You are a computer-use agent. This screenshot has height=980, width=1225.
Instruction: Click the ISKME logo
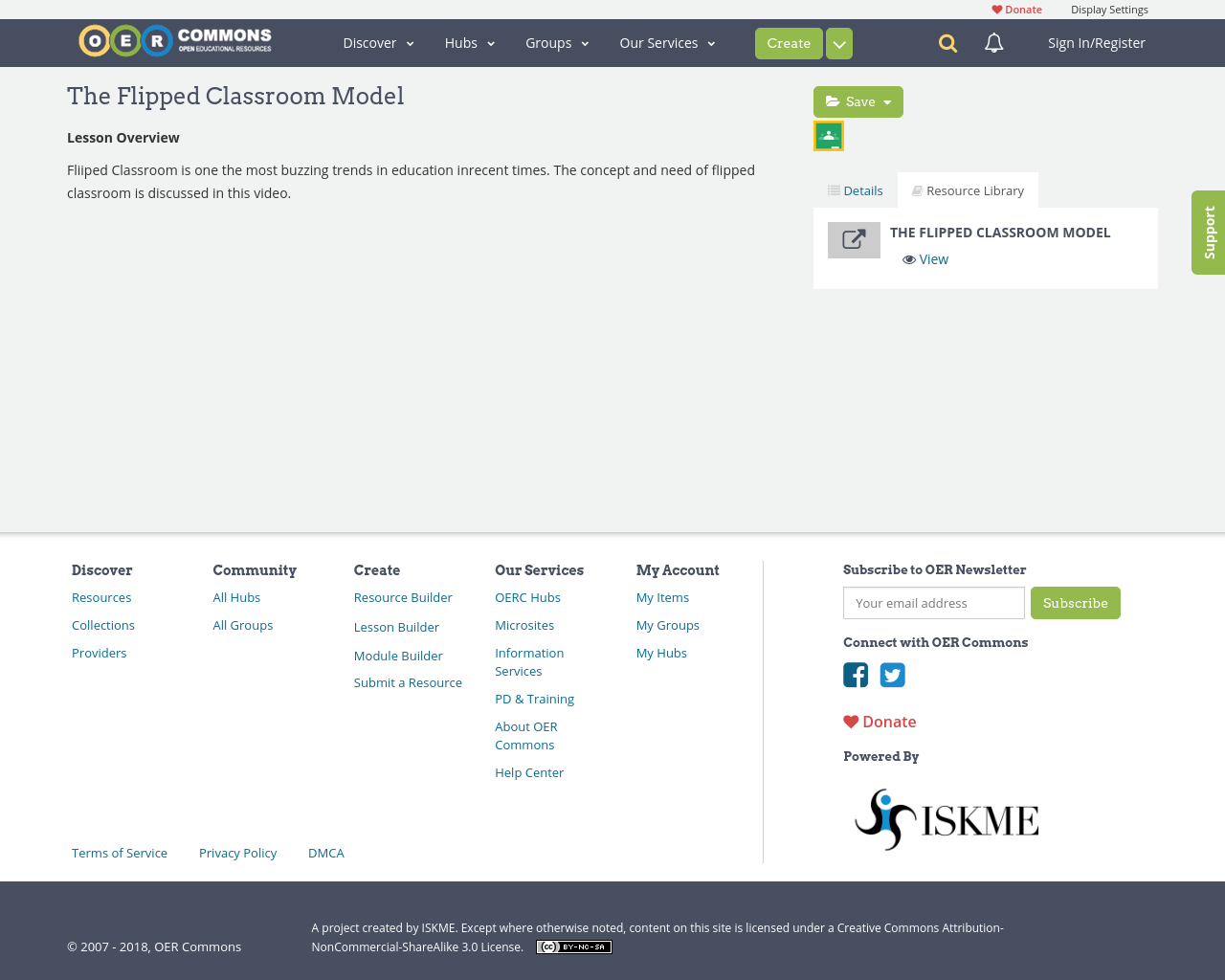(946, 817)
